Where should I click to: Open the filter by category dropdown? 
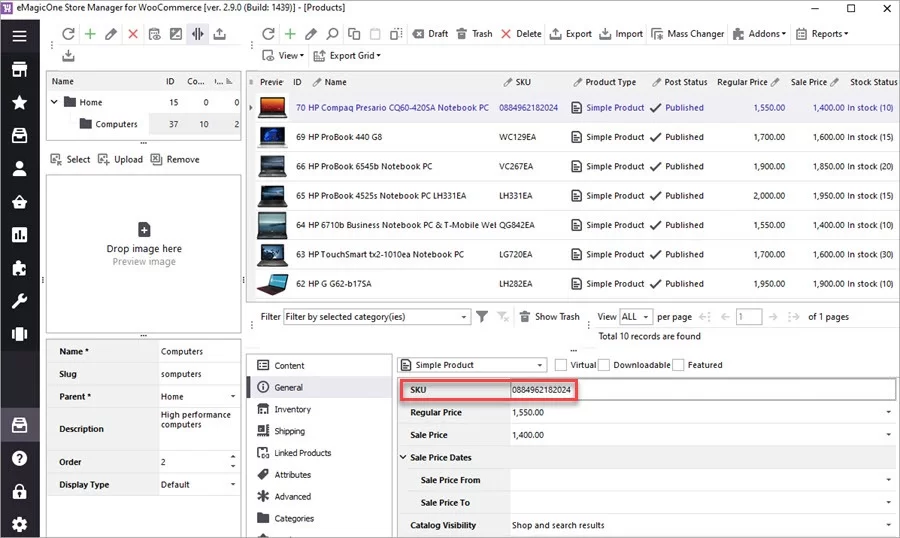click(464, 317)
